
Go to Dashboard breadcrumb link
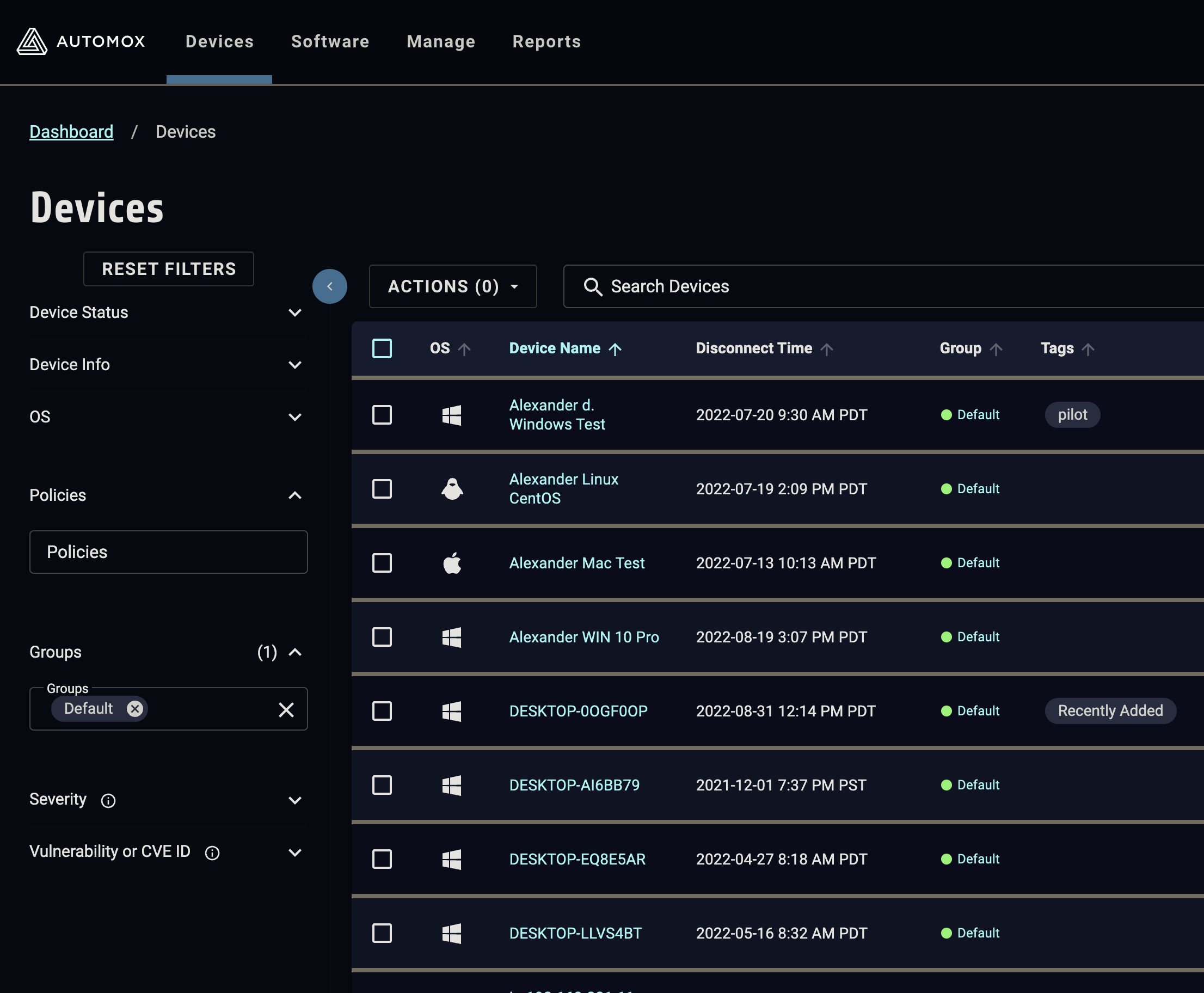(x=71, y=132)
